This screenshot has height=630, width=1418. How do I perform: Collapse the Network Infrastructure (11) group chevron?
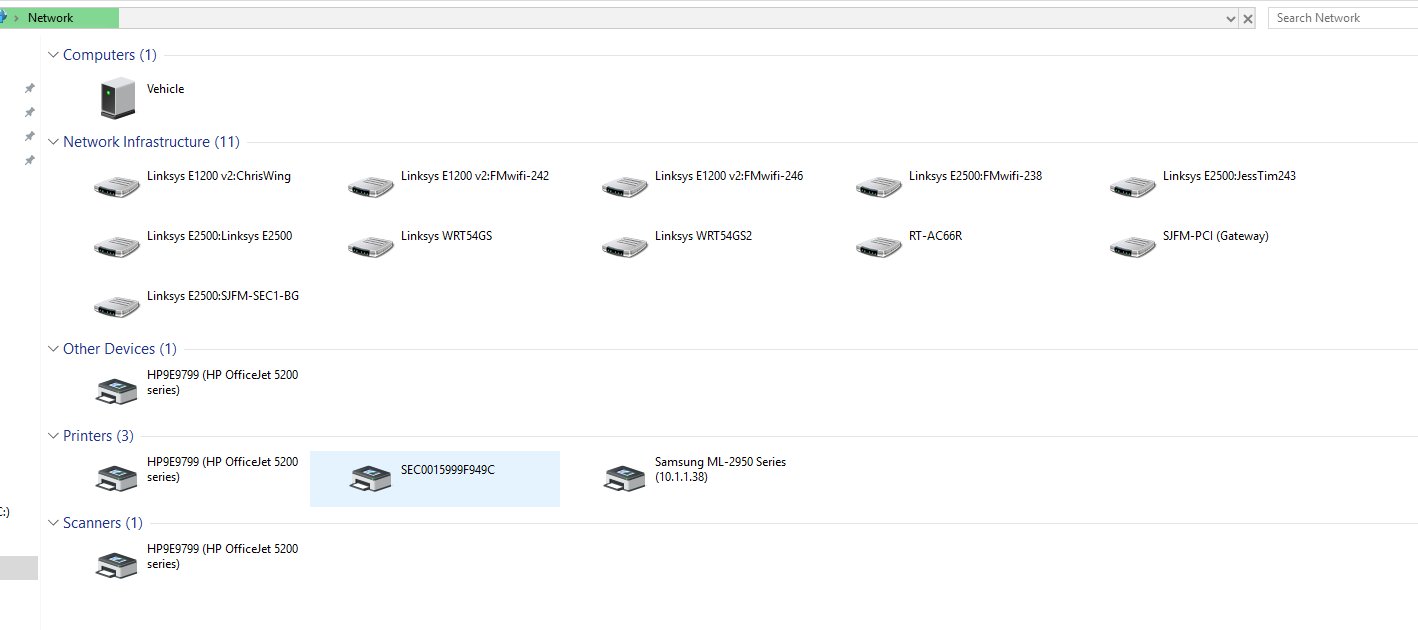53,142
